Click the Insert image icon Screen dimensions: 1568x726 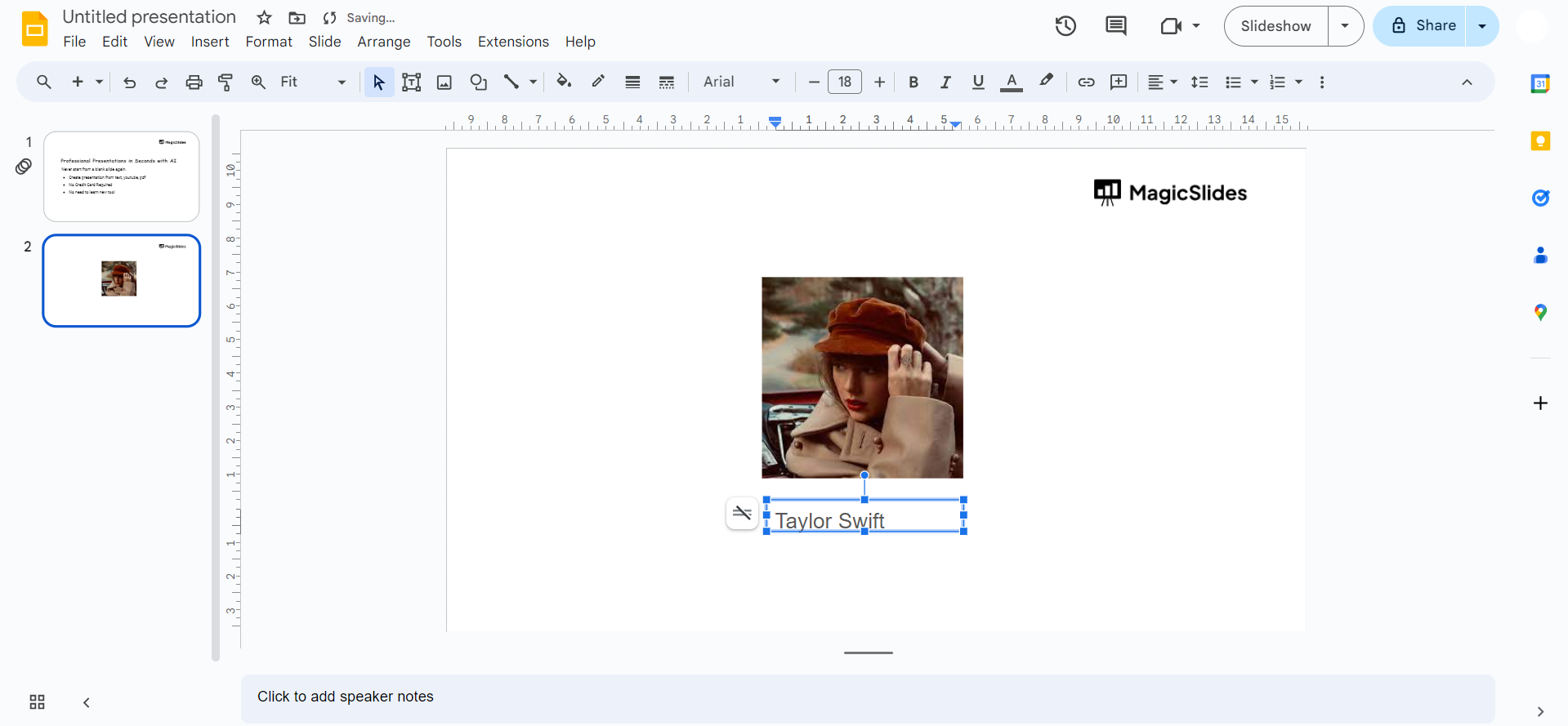click(444, 82)
